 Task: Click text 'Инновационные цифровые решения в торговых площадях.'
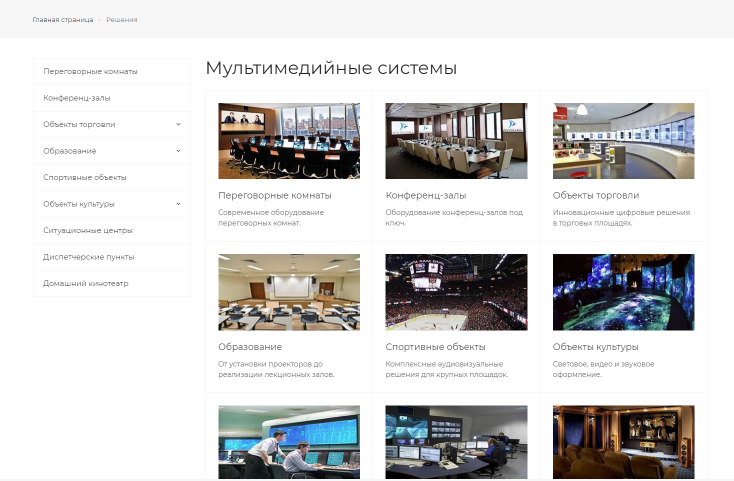(622, 218)
